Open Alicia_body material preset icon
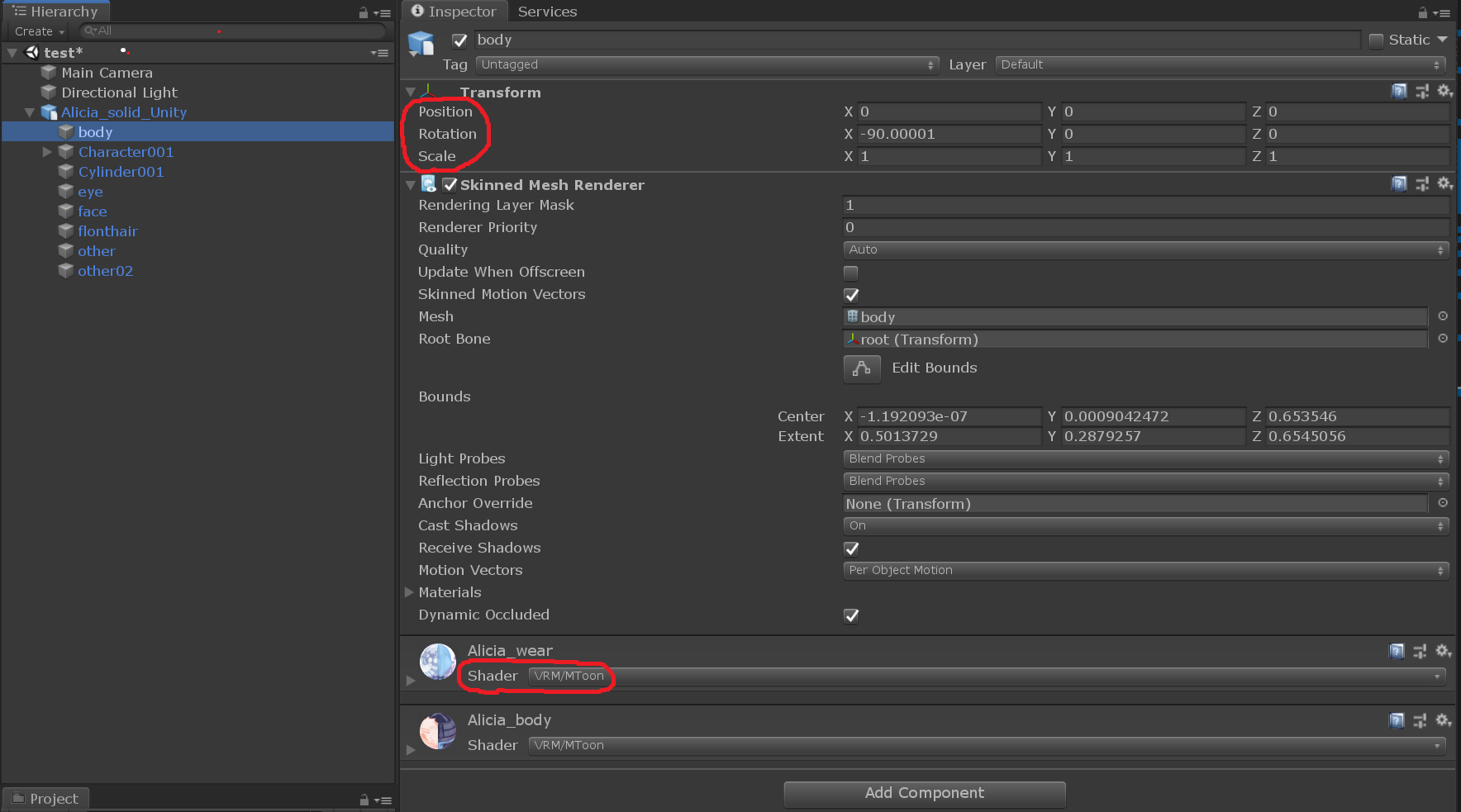The width and height of the screenshot is (1461, 812). 1420,721
